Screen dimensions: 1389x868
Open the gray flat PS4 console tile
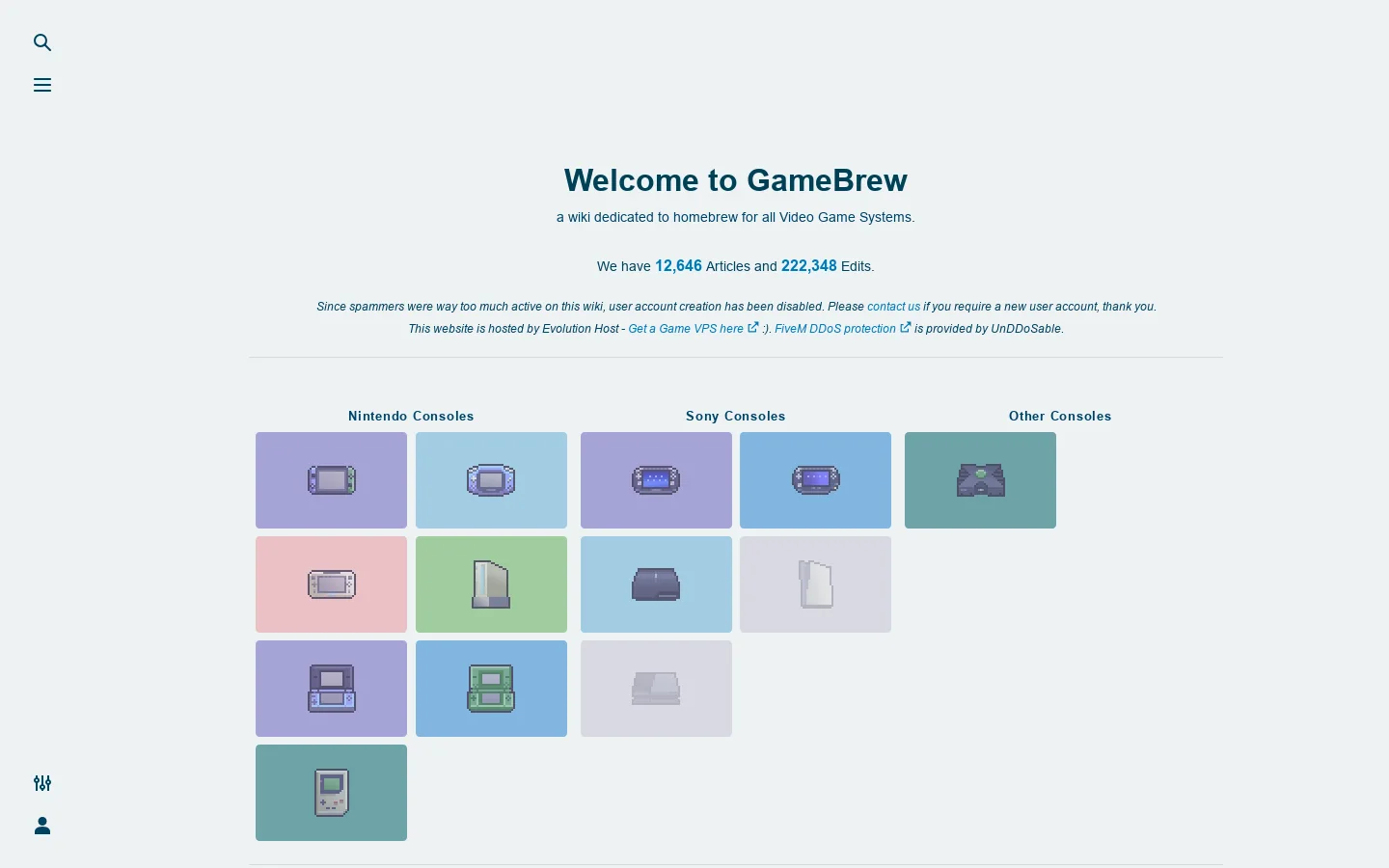pyautogui.click(x=656, y=689)
